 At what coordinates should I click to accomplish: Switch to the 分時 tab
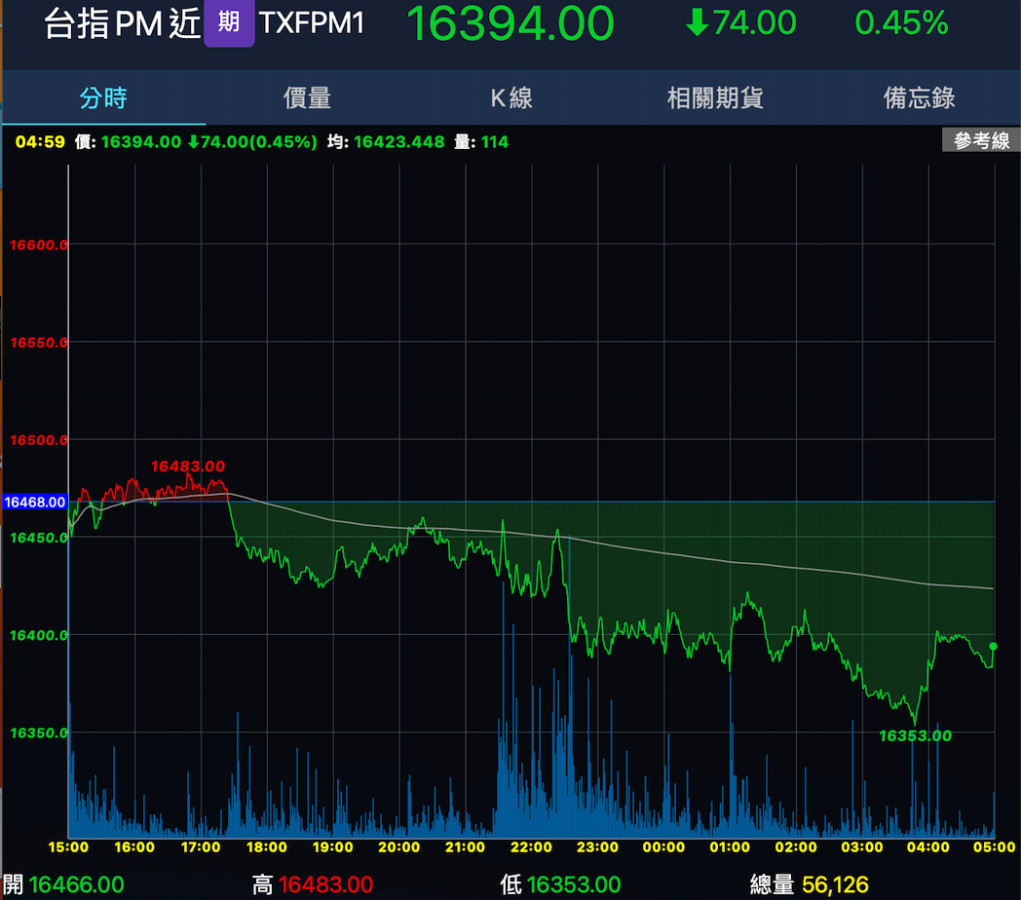pyautogui.click(x=104, y=98)
